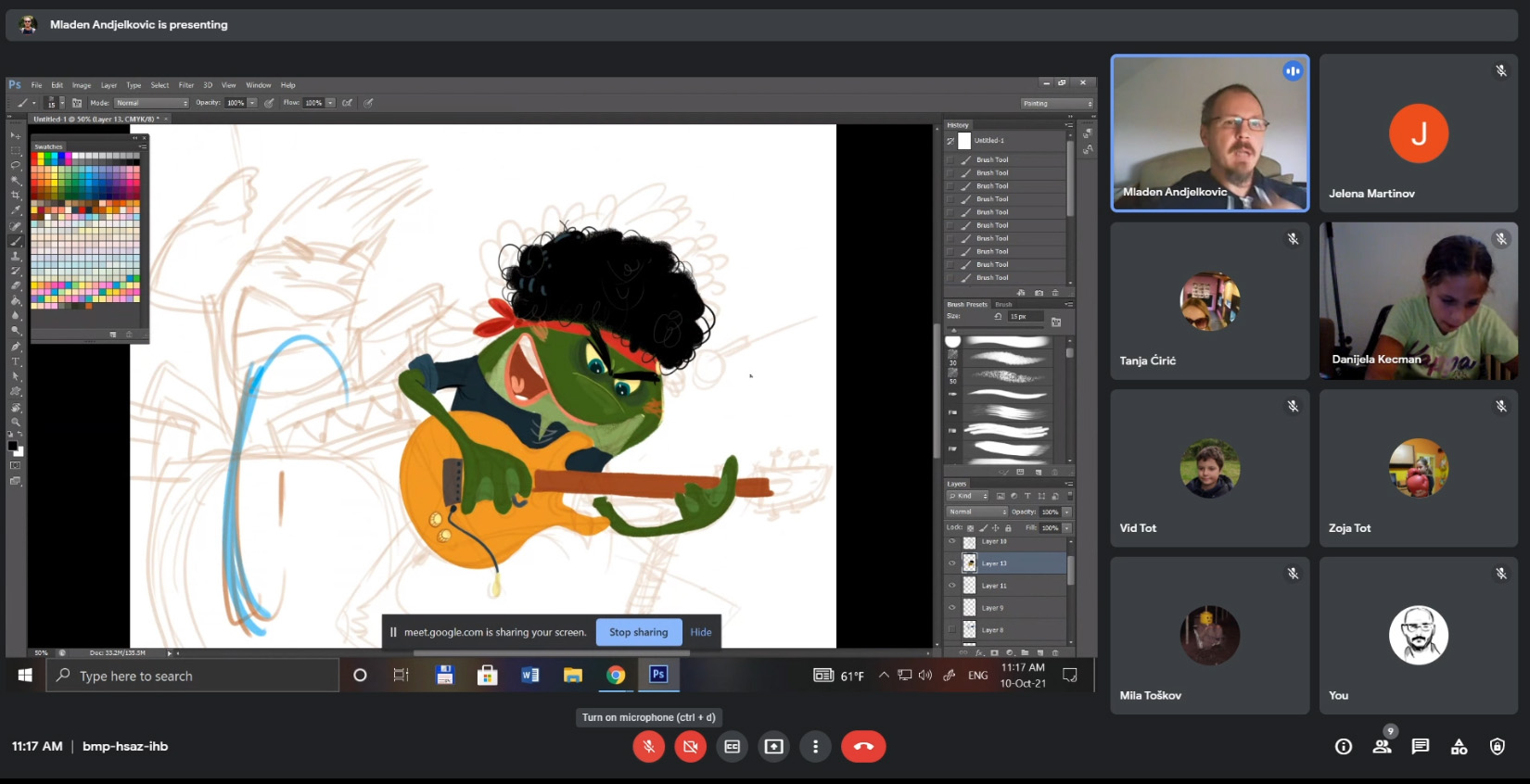Click Stop sharing button
Screen dimensions: 1530x784
pos(638,632)
